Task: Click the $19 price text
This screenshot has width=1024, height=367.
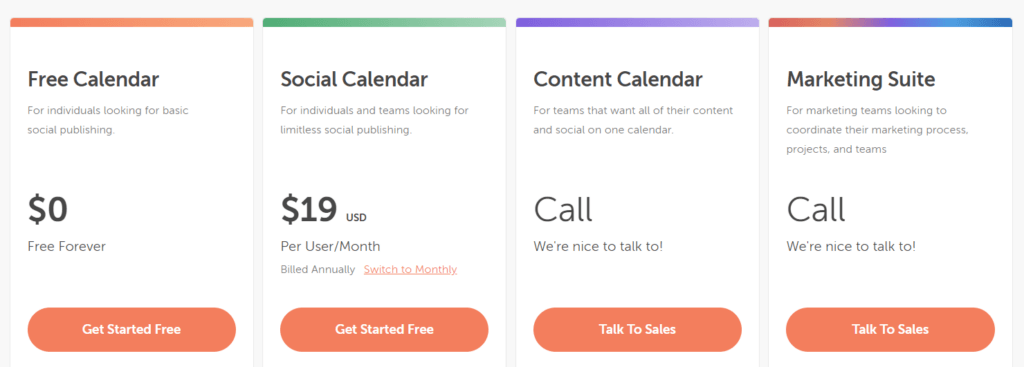Action: (x=309, y=210)
